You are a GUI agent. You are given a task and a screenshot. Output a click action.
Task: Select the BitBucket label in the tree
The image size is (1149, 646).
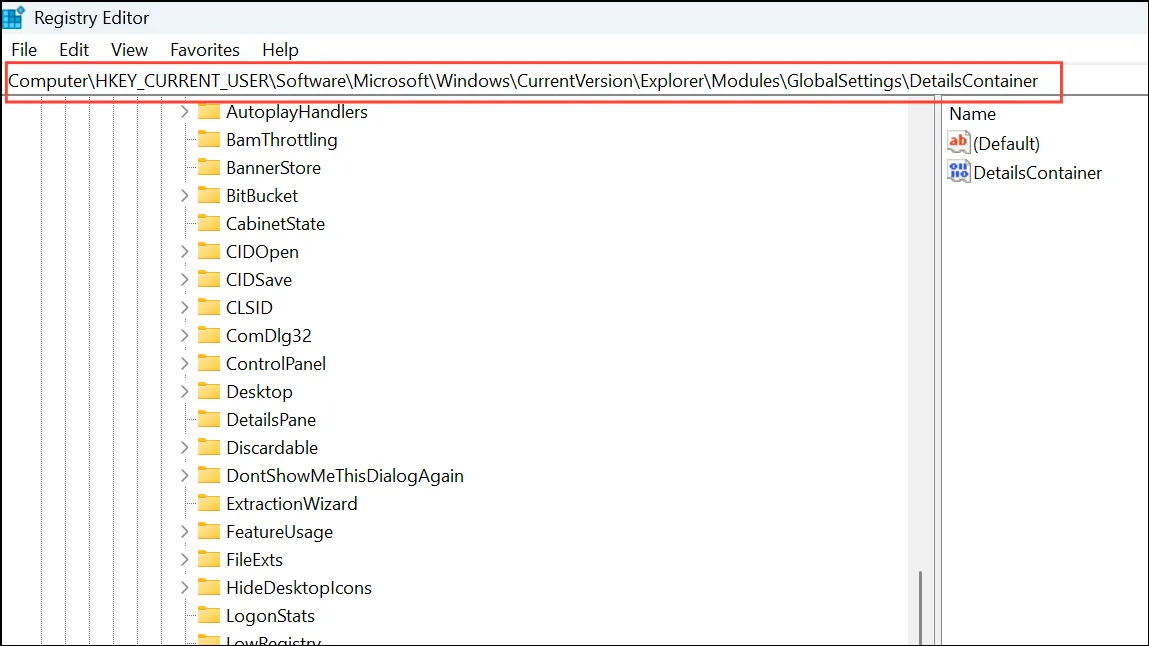click(x=262, y=196)
